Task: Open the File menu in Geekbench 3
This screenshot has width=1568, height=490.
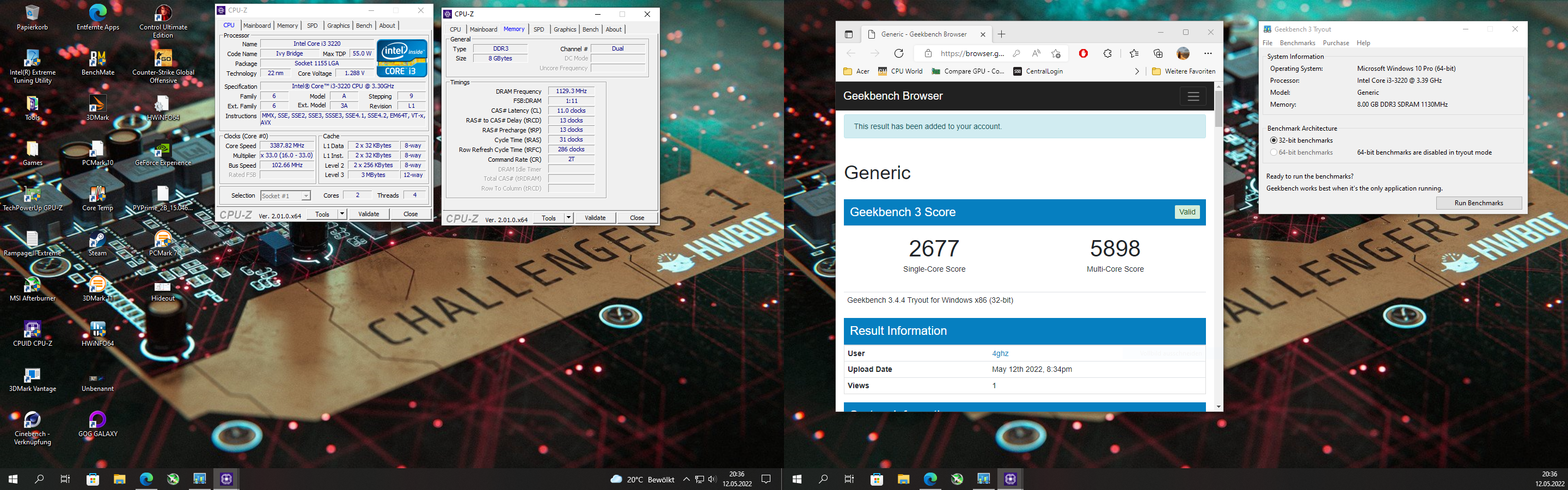Action: tap(1267, 42)
